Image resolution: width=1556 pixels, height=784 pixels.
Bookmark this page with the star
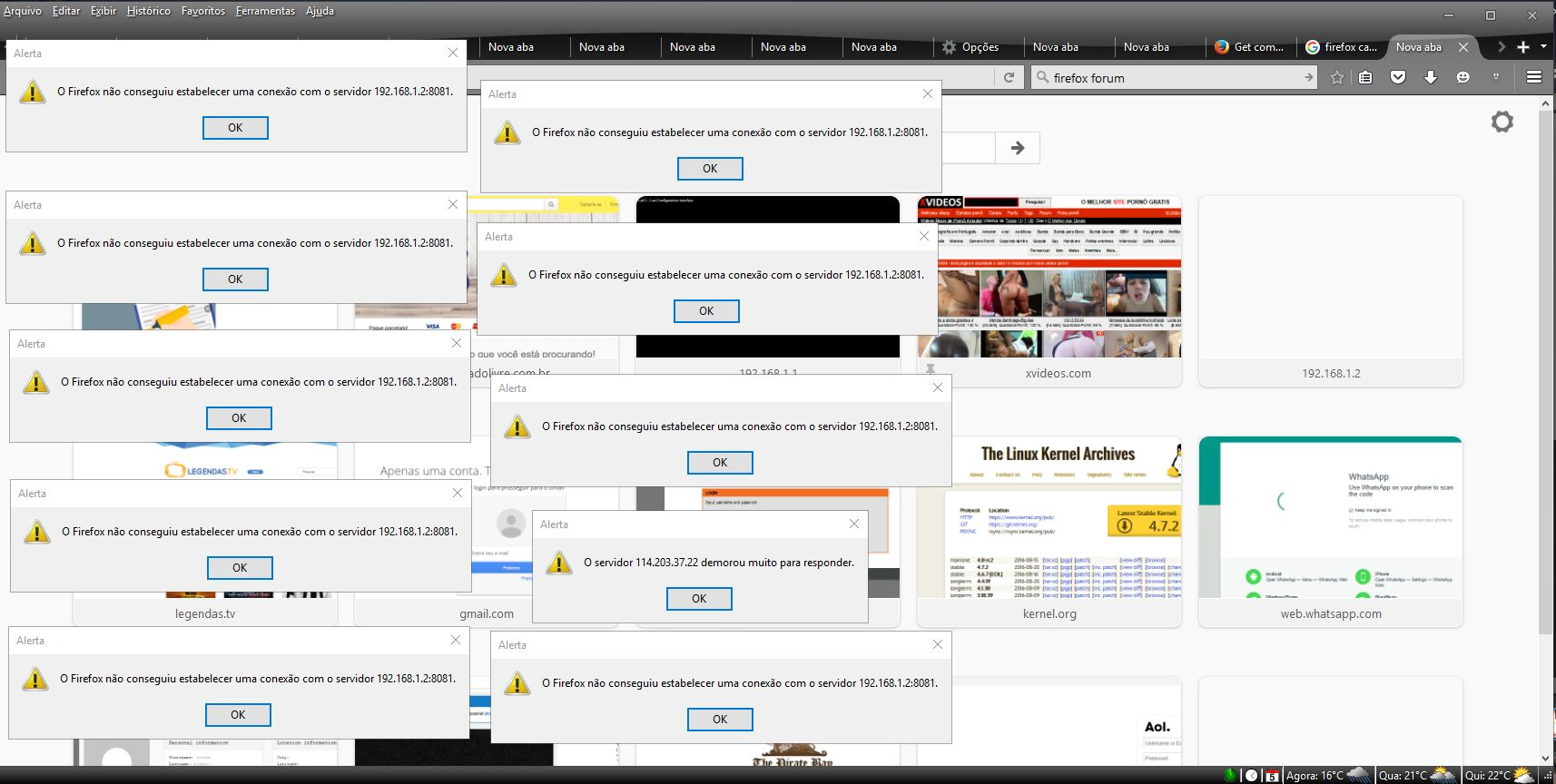(x=1337, y=78)
